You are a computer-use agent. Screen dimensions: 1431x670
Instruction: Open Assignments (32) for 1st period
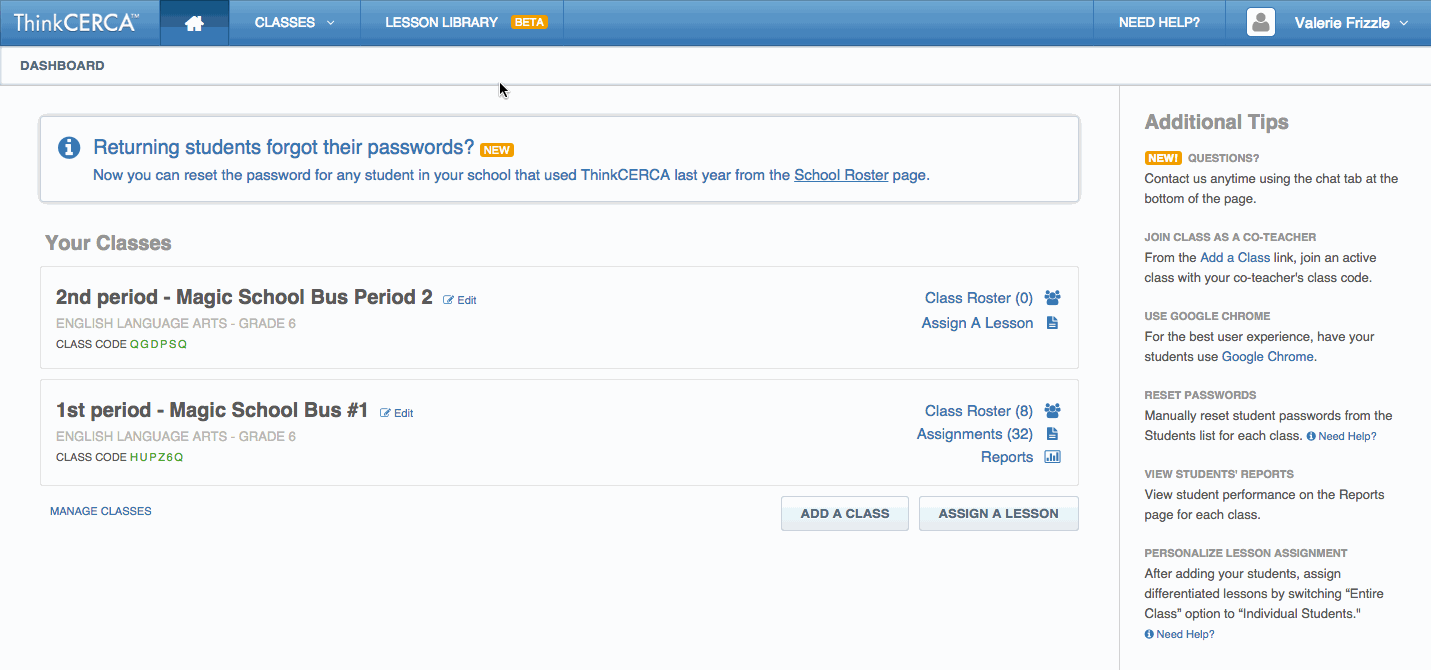tap(974, 434)
